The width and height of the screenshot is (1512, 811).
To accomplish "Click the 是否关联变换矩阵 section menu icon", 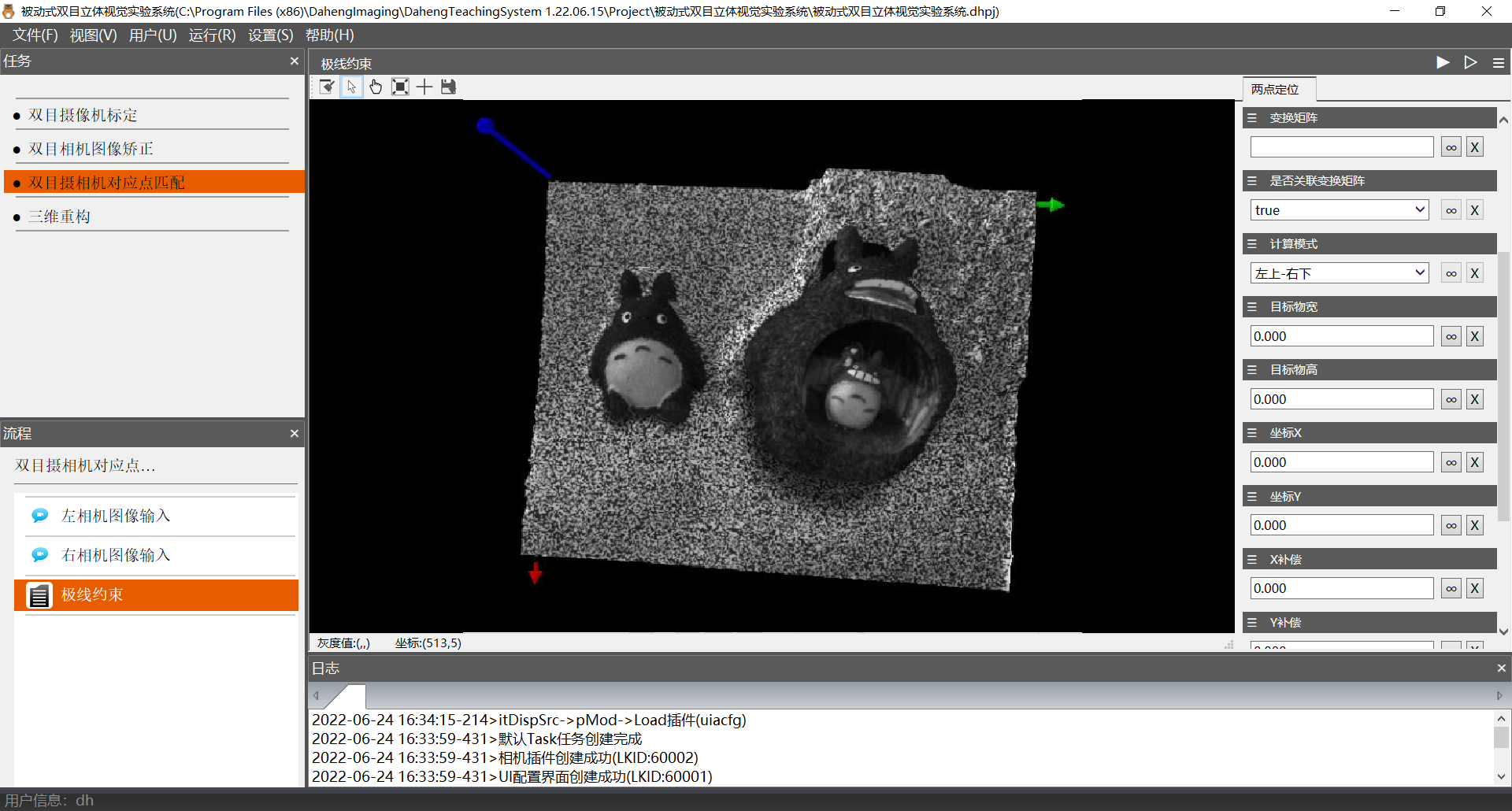I will tap(1252, 181).
